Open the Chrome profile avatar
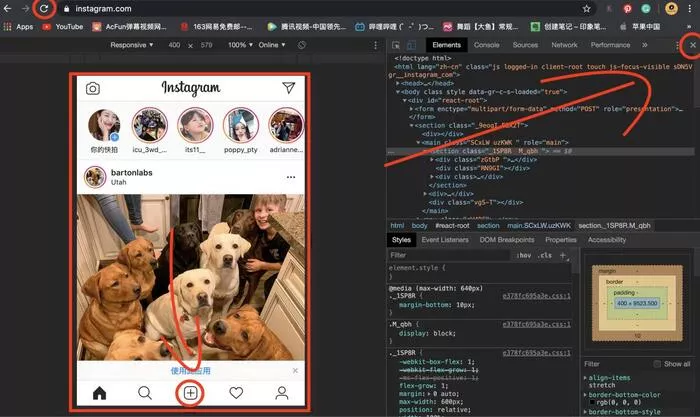 pos(671,8)
